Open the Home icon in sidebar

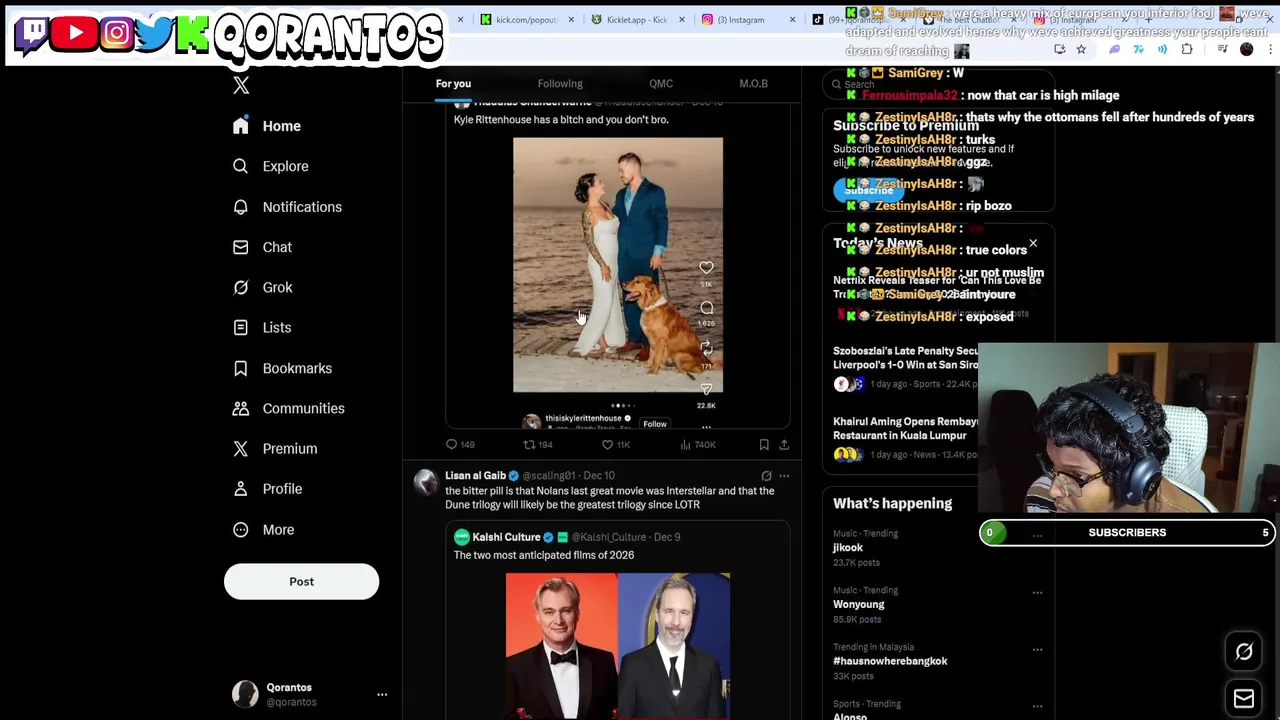click(x=240, y=126)
